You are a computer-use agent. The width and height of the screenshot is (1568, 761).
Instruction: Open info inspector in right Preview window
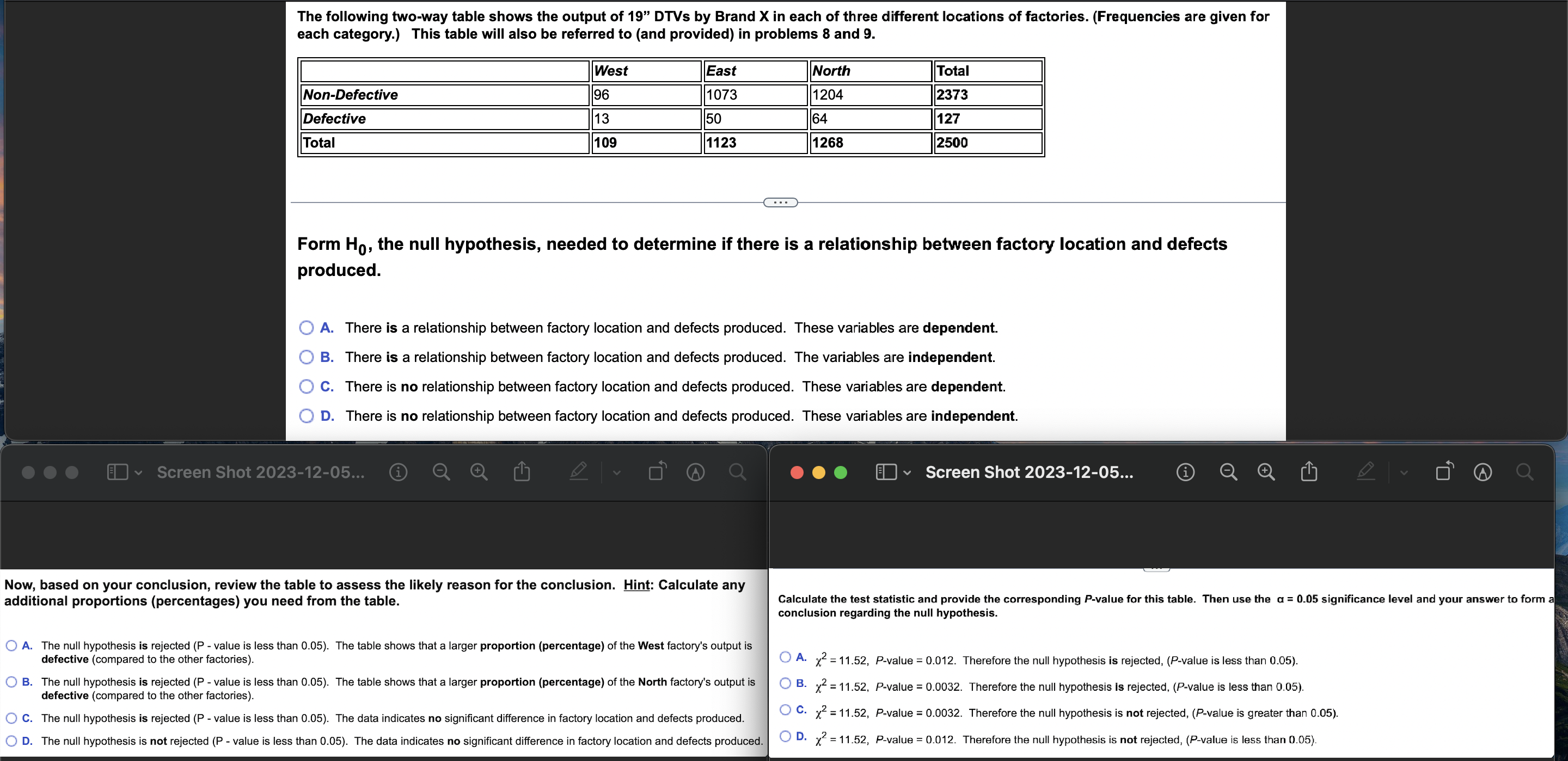1185,472
